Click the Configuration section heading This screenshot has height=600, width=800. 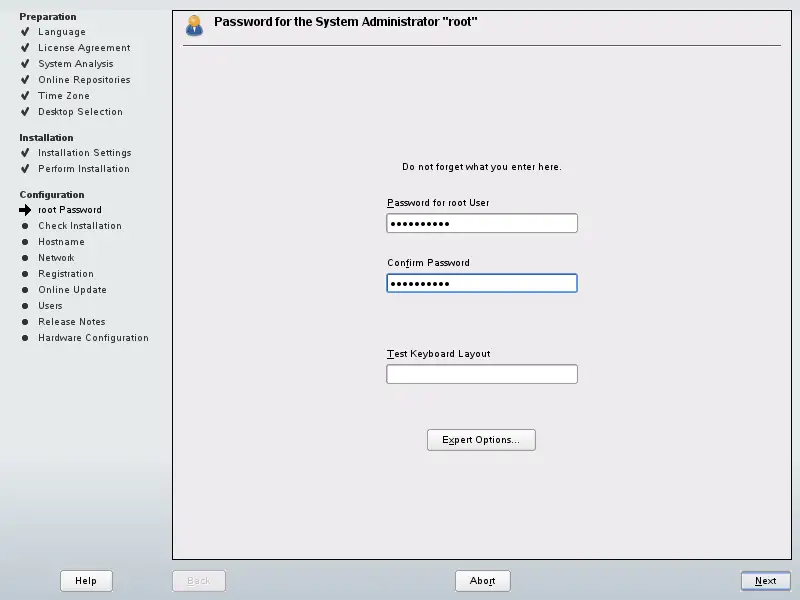52,194
